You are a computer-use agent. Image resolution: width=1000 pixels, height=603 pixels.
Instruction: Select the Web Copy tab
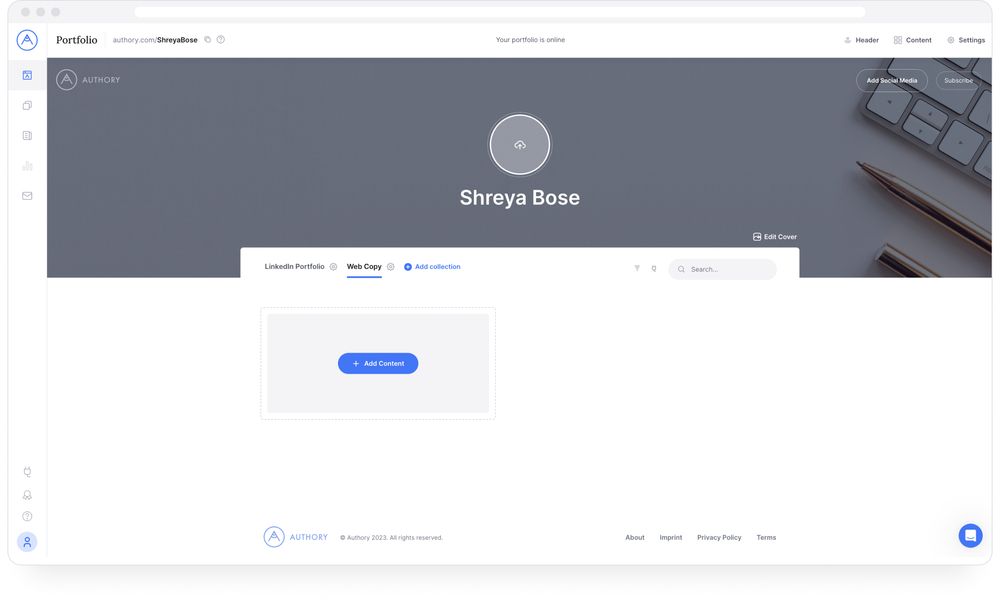[x=363, y=266]
